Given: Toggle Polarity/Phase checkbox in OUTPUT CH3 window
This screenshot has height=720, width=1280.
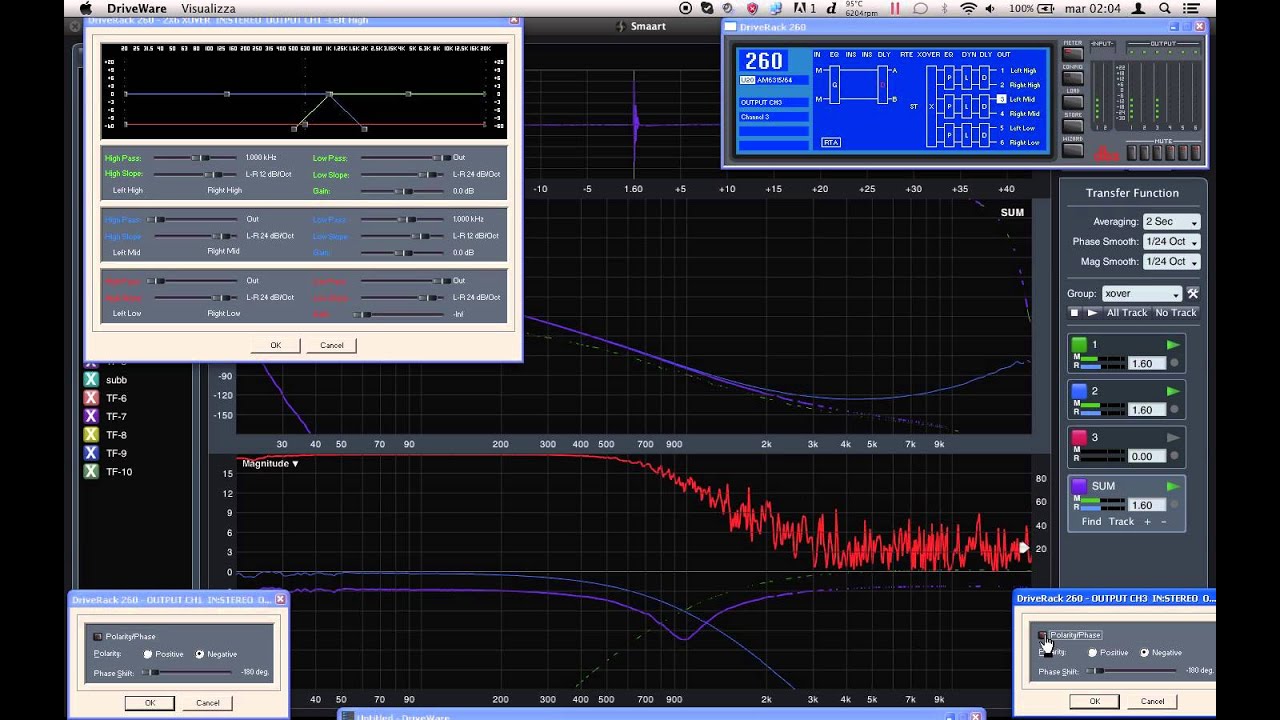Looking at the screenshot, I should [x=1043, y=635].
